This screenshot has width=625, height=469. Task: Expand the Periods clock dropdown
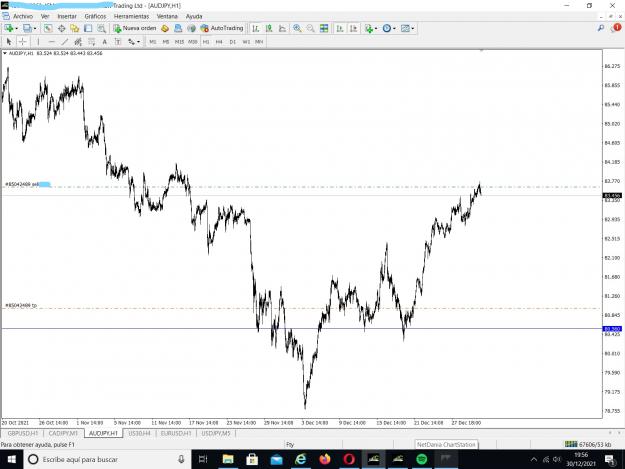(394, 28)
